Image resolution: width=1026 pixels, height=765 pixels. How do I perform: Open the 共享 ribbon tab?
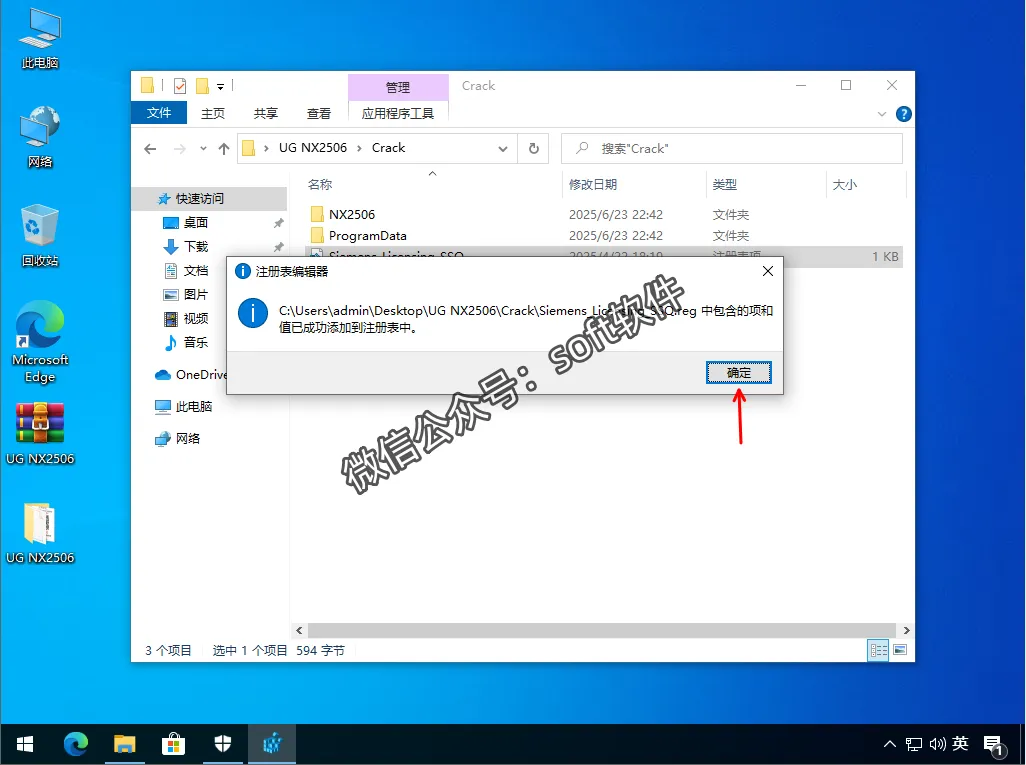[266, 113]
